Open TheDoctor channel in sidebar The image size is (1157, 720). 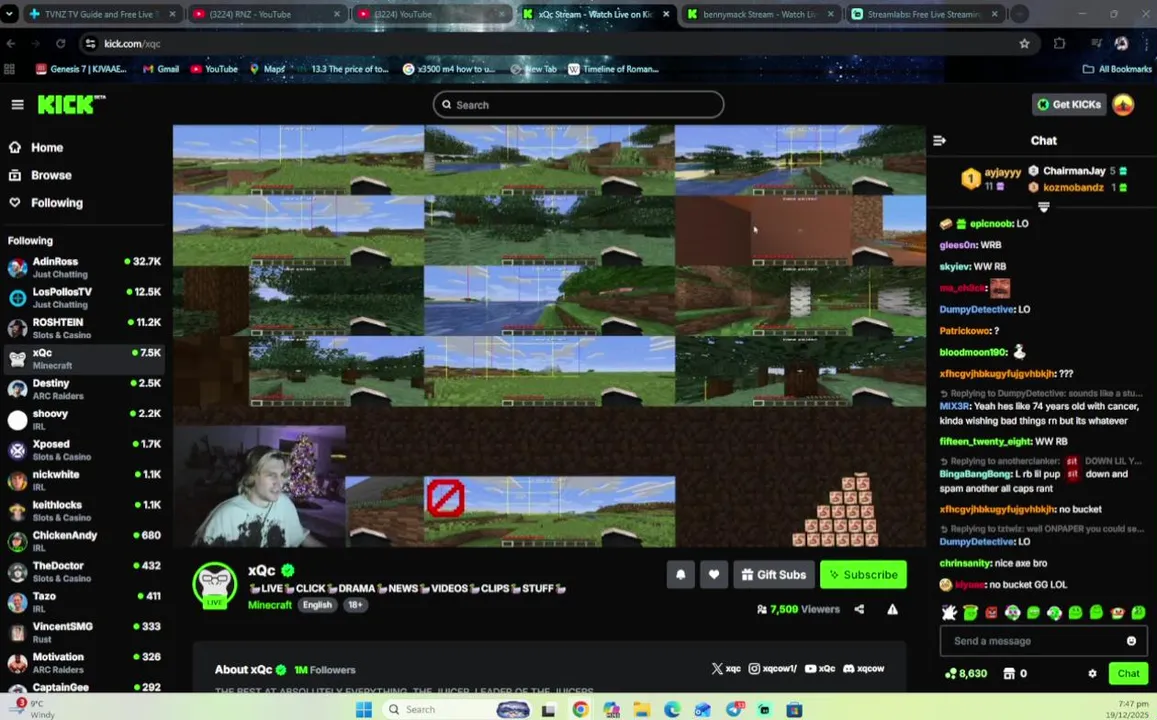84,571
